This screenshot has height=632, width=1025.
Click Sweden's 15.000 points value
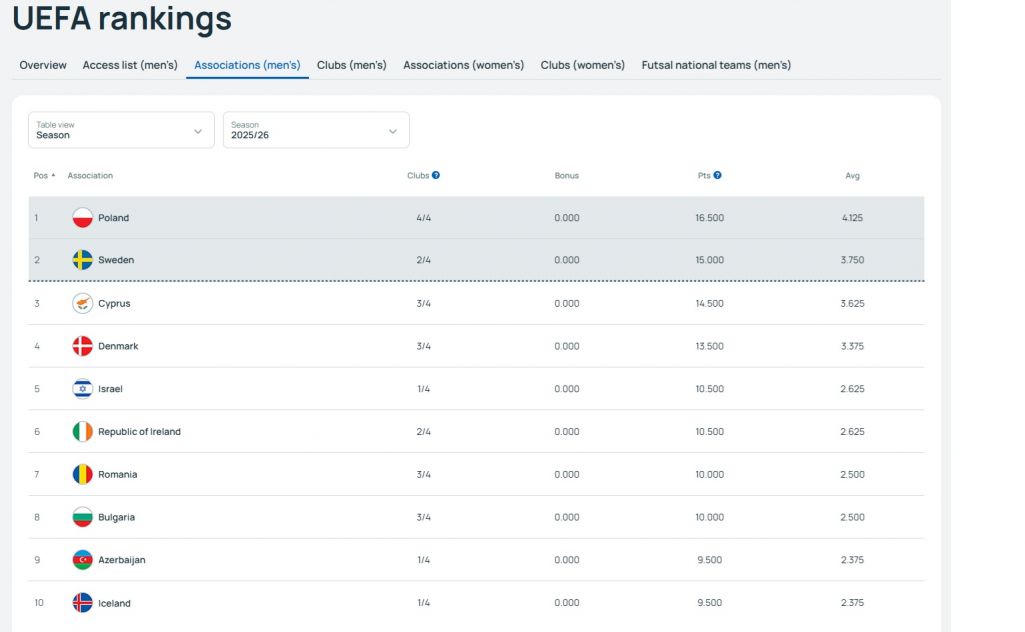[709, 259]
